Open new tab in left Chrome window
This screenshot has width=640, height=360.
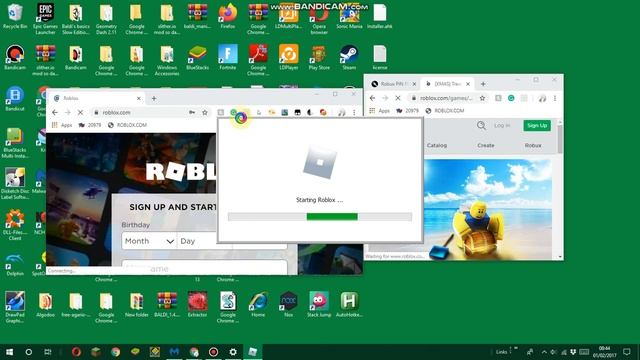[x=154, y=98]
